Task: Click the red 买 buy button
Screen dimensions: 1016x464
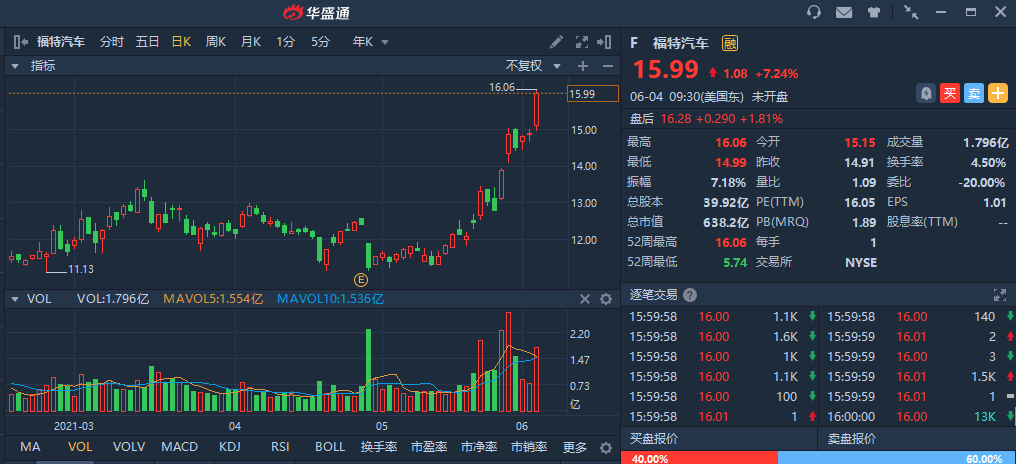Action: coord(949,94)
